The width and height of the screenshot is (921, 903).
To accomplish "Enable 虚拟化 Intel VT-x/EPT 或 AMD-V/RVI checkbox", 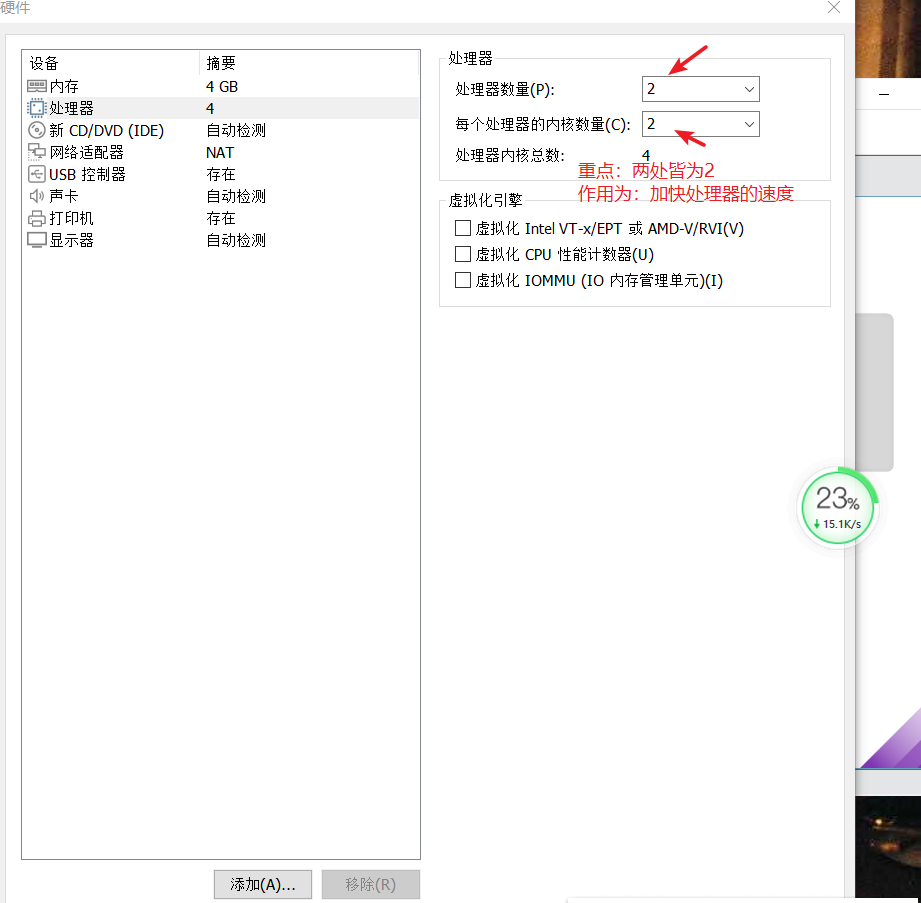I will click(x=463, y=228).
